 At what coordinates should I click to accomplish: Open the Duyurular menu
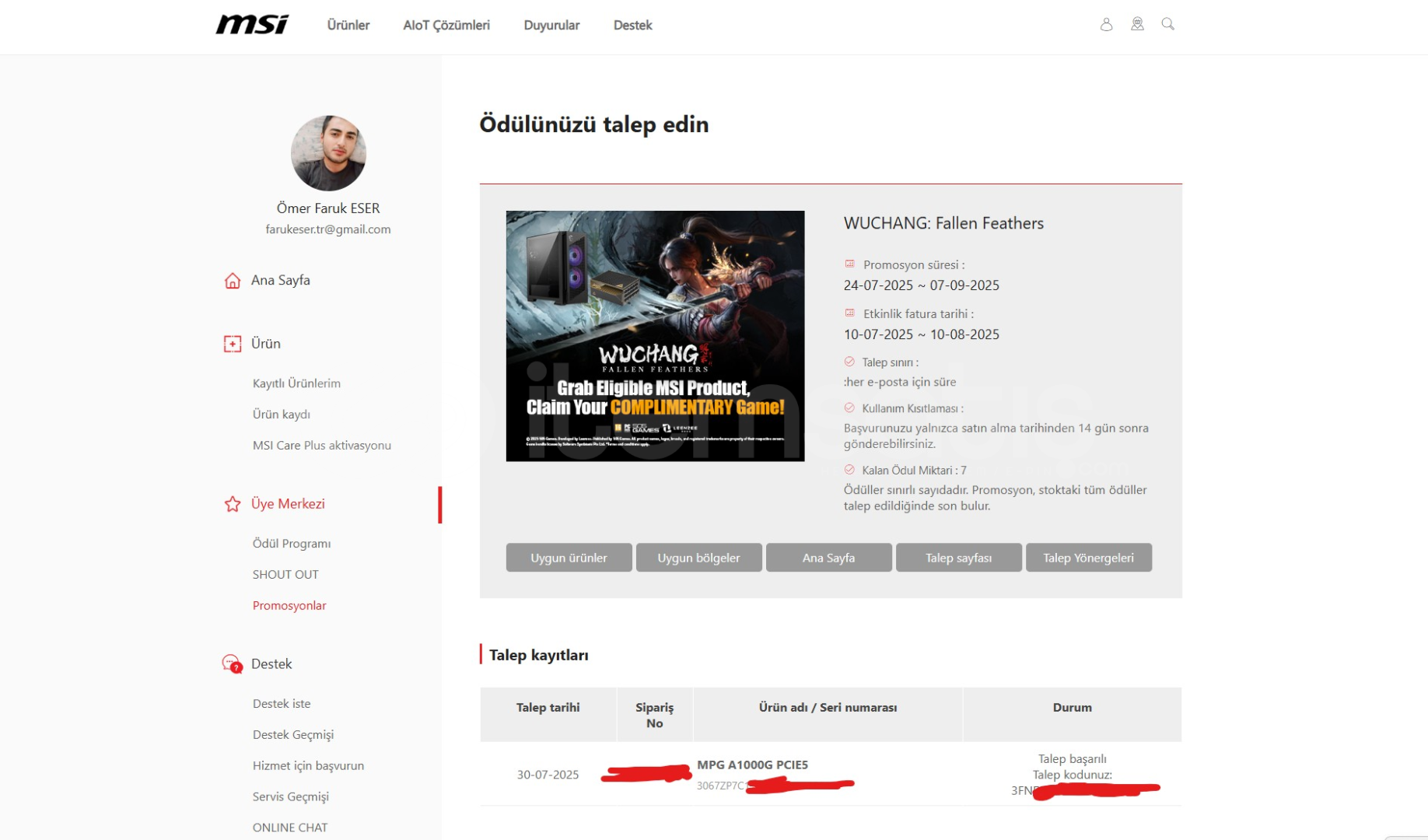click(551, 25)
